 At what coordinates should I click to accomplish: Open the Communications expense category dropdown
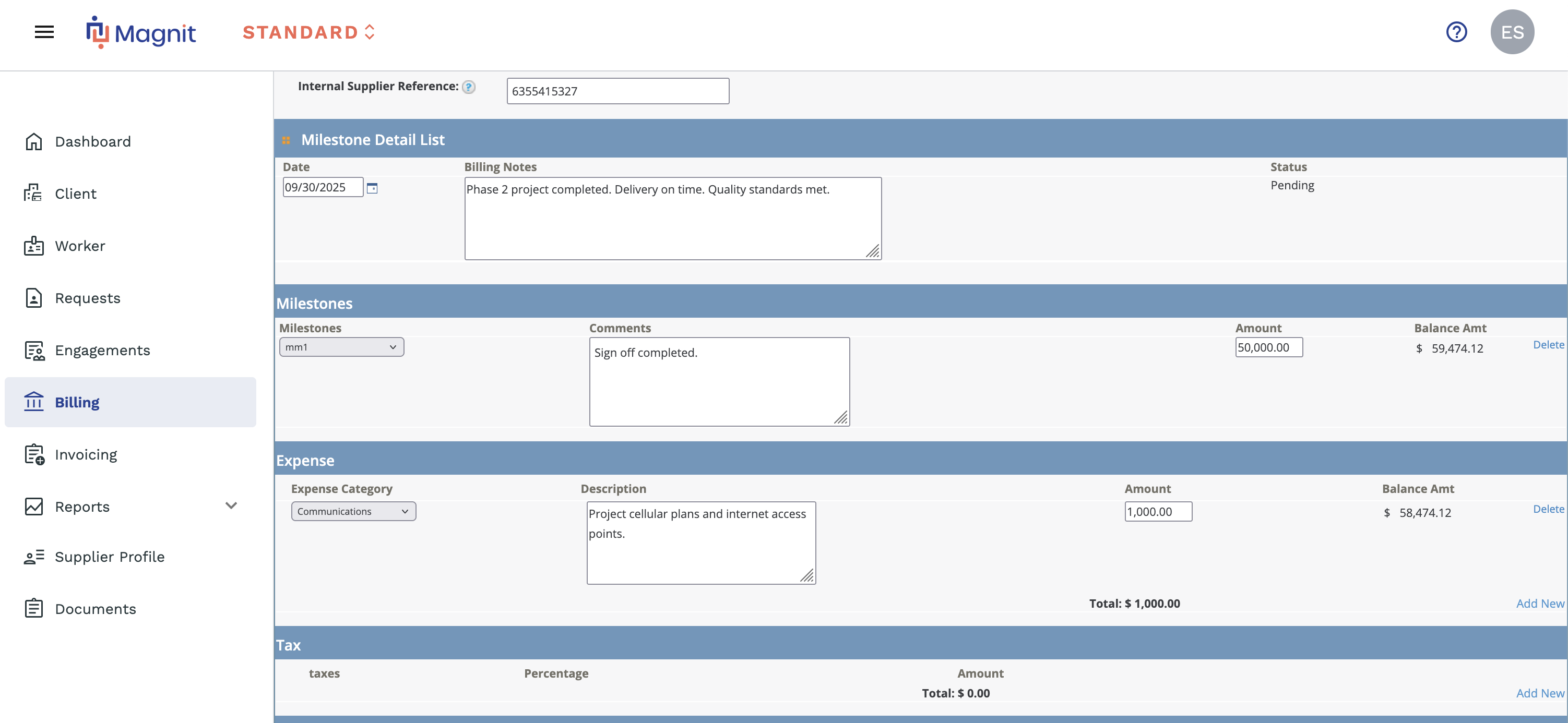[353, 511]
